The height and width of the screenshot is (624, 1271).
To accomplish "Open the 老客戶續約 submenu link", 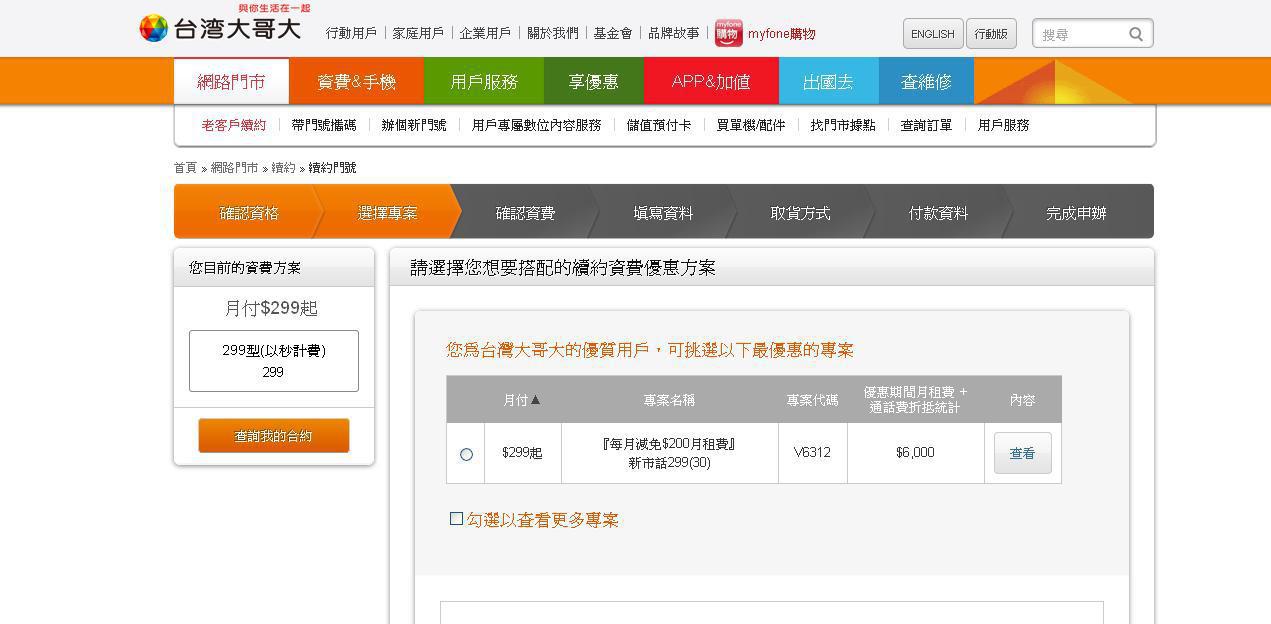I will [x=234, y=125].
